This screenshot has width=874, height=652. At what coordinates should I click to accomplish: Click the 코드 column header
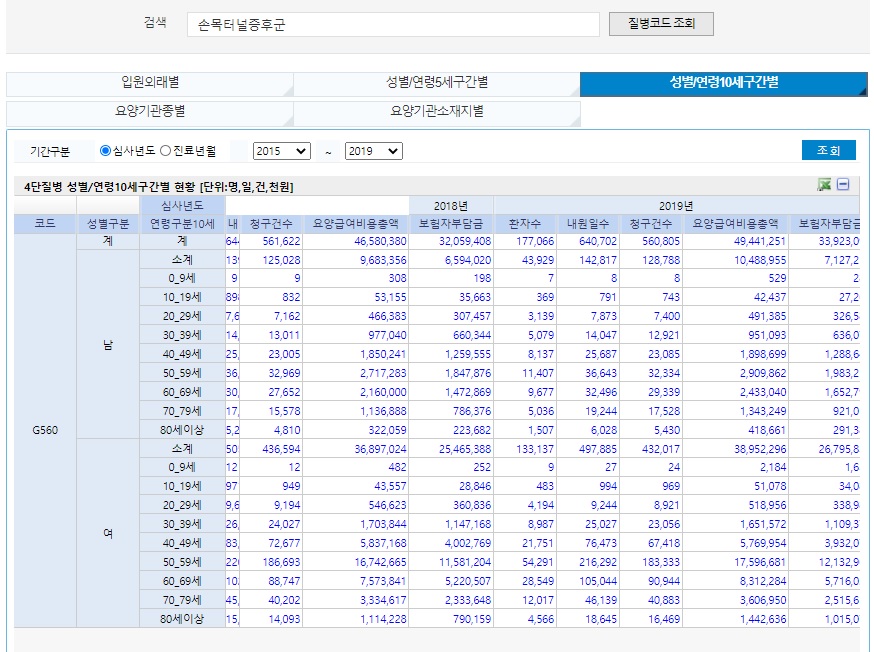[45, 224]
